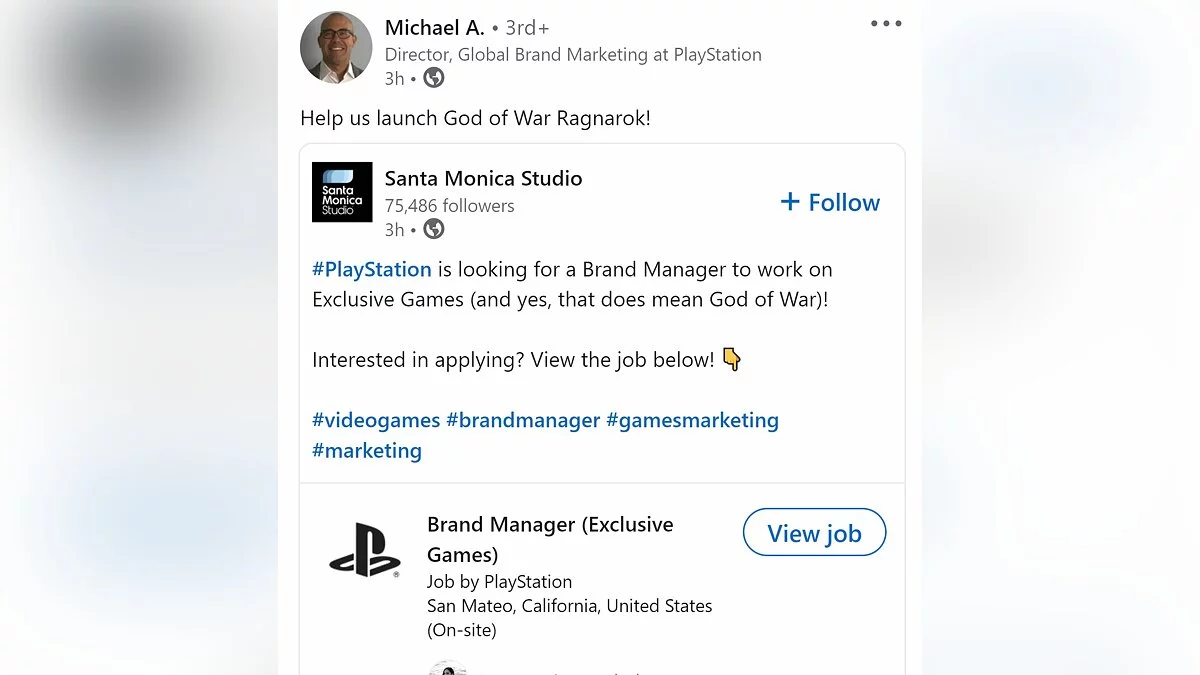Click the Michael A. name link
This screenshot has height=675, width=1200.
pyautogui.click(x=435, y=27)
